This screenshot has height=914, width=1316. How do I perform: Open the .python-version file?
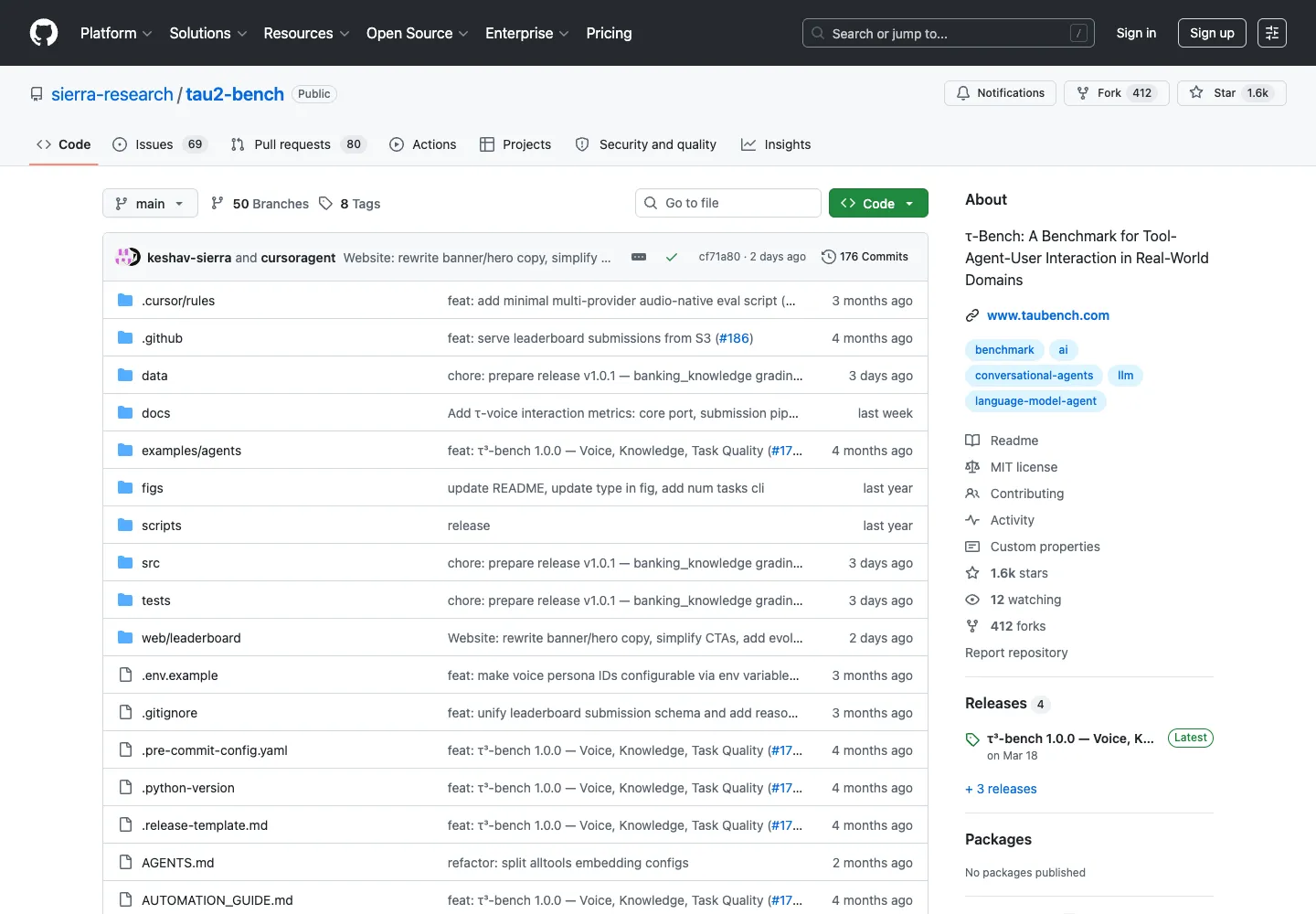coord(188,788)
